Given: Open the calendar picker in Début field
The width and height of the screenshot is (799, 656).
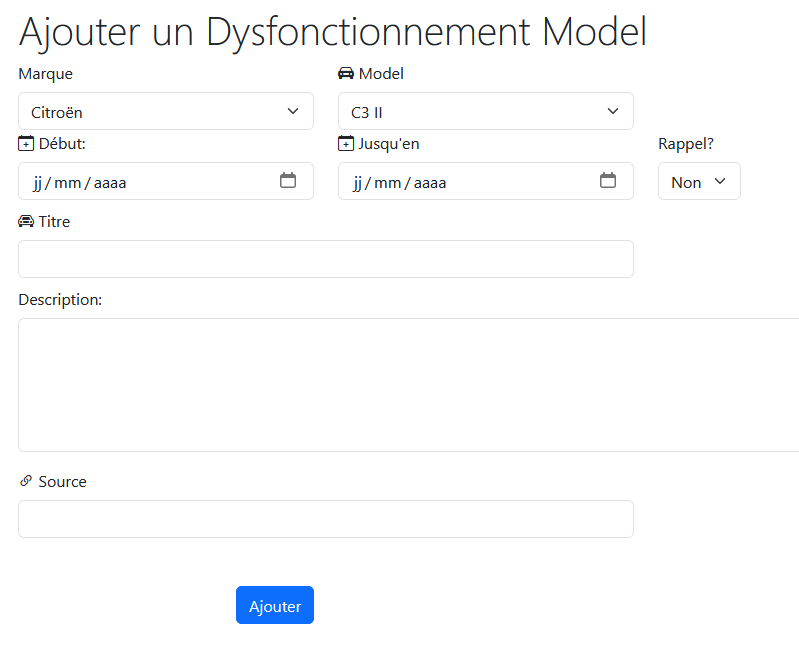Looking at the screenshot, I should tap(288, 181).
